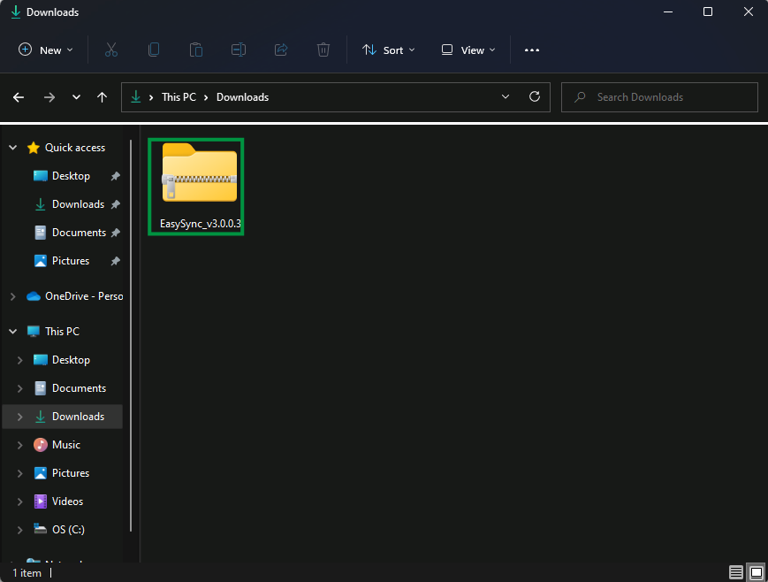Select Videos folder in sidebar
768x582 pixels.
[58, 502]
